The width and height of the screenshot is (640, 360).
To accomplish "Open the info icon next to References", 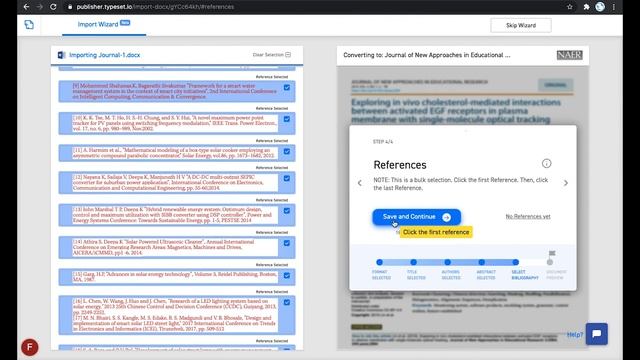I will pyautogui.click(x=547, y=164).
